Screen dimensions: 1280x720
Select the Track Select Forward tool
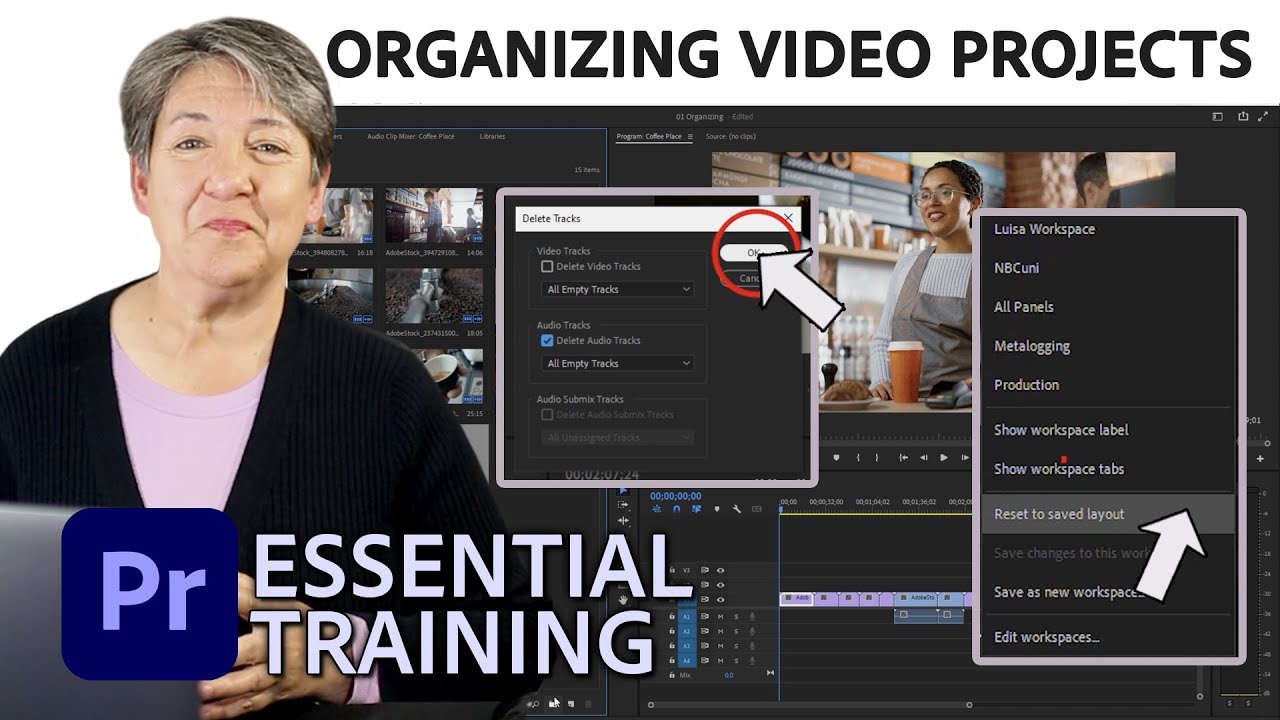623,504
